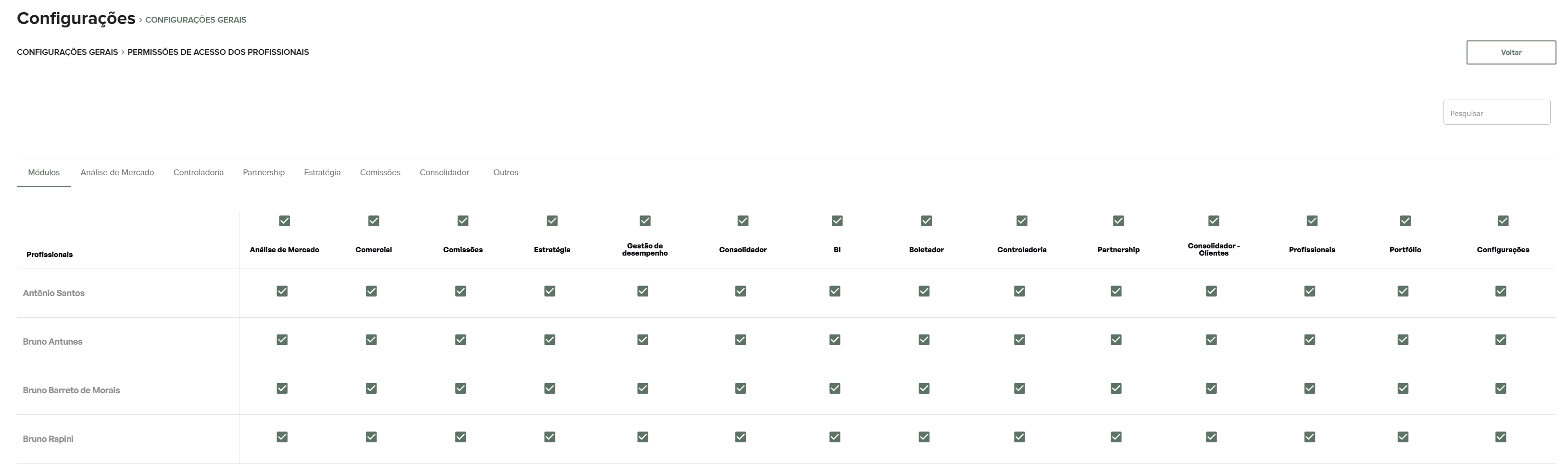The height and width of the screenshot is (464, 1568).
Task: Switch to the Análise de Mercado tab
Action: (117, 172)
